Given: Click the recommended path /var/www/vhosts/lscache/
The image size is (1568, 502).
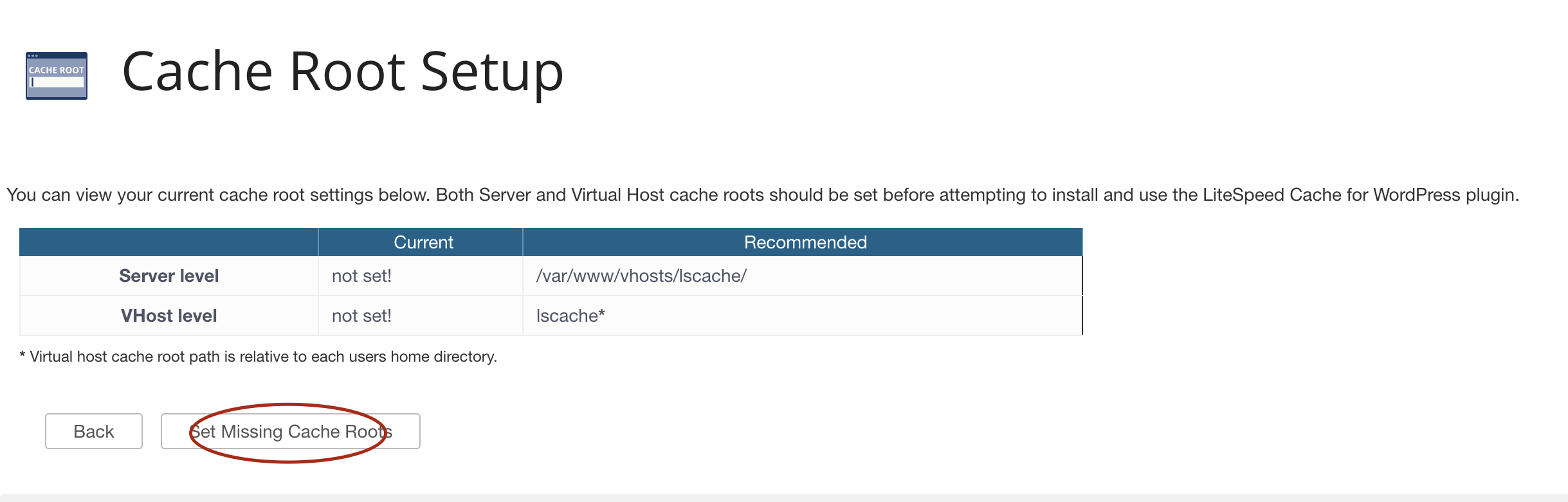Looking at the screenshot, I should click(641, 276).
